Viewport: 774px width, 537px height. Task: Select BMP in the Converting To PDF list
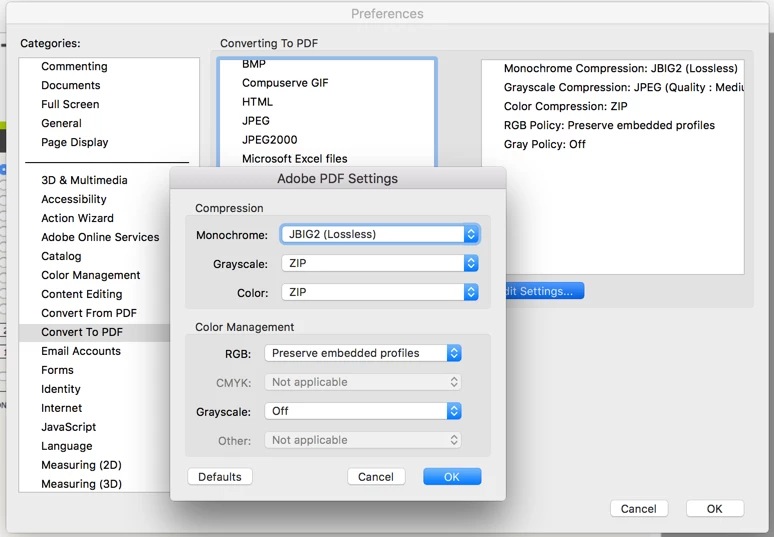[254, 65]
